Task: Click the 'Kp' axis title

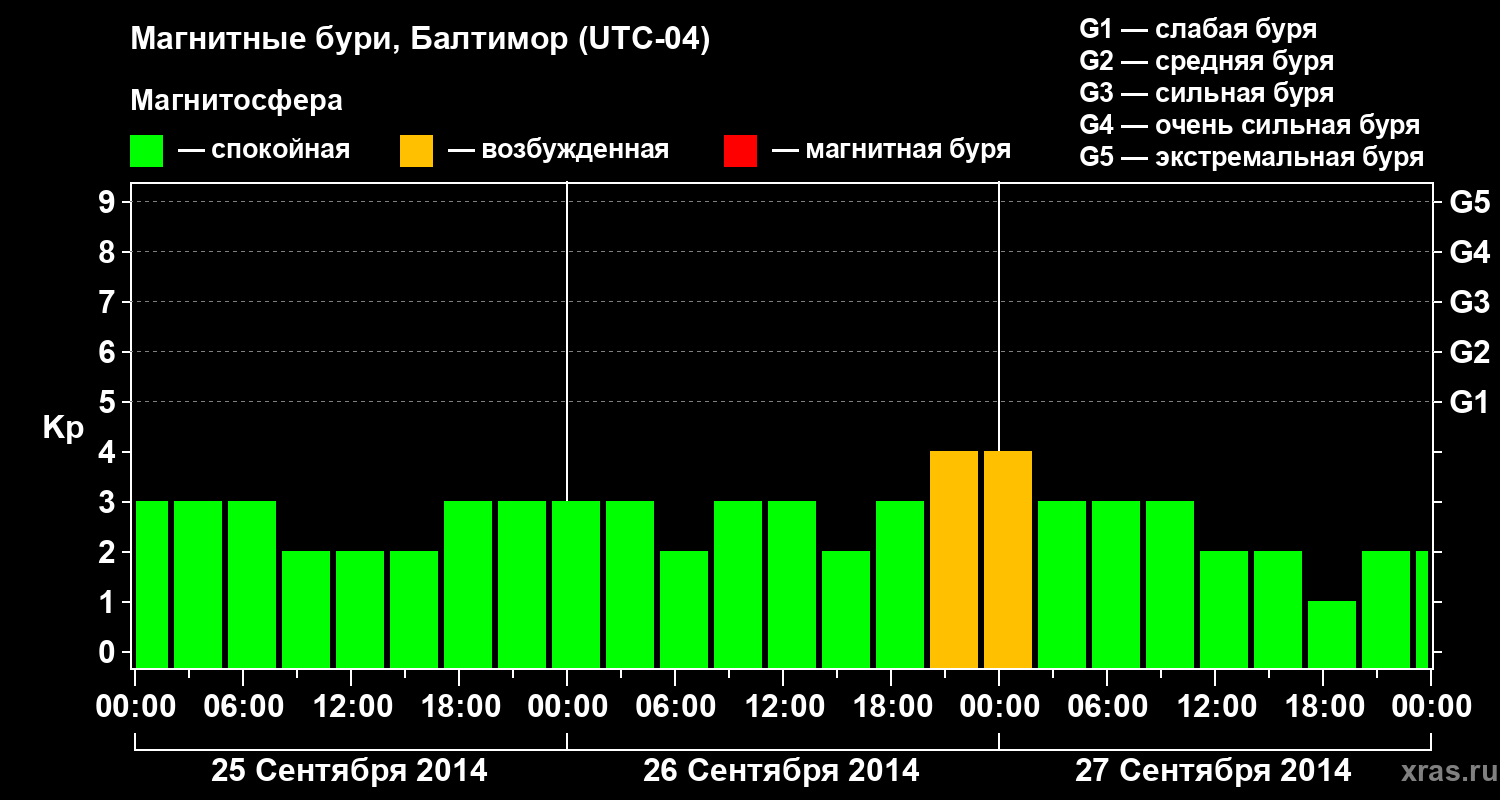Action: [63, 429]
